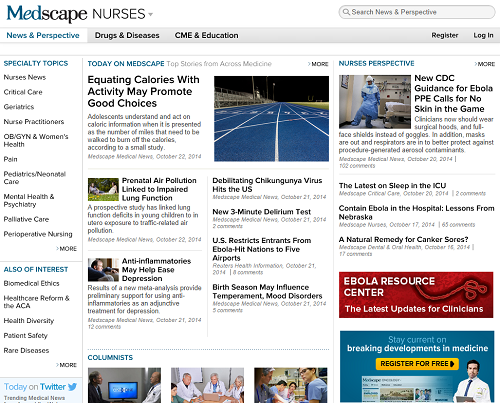The width and height of the screenshot is (500, 403).
Task: Open columnist thumbnail of nurses in scrubs
Action: pos(291,385)
